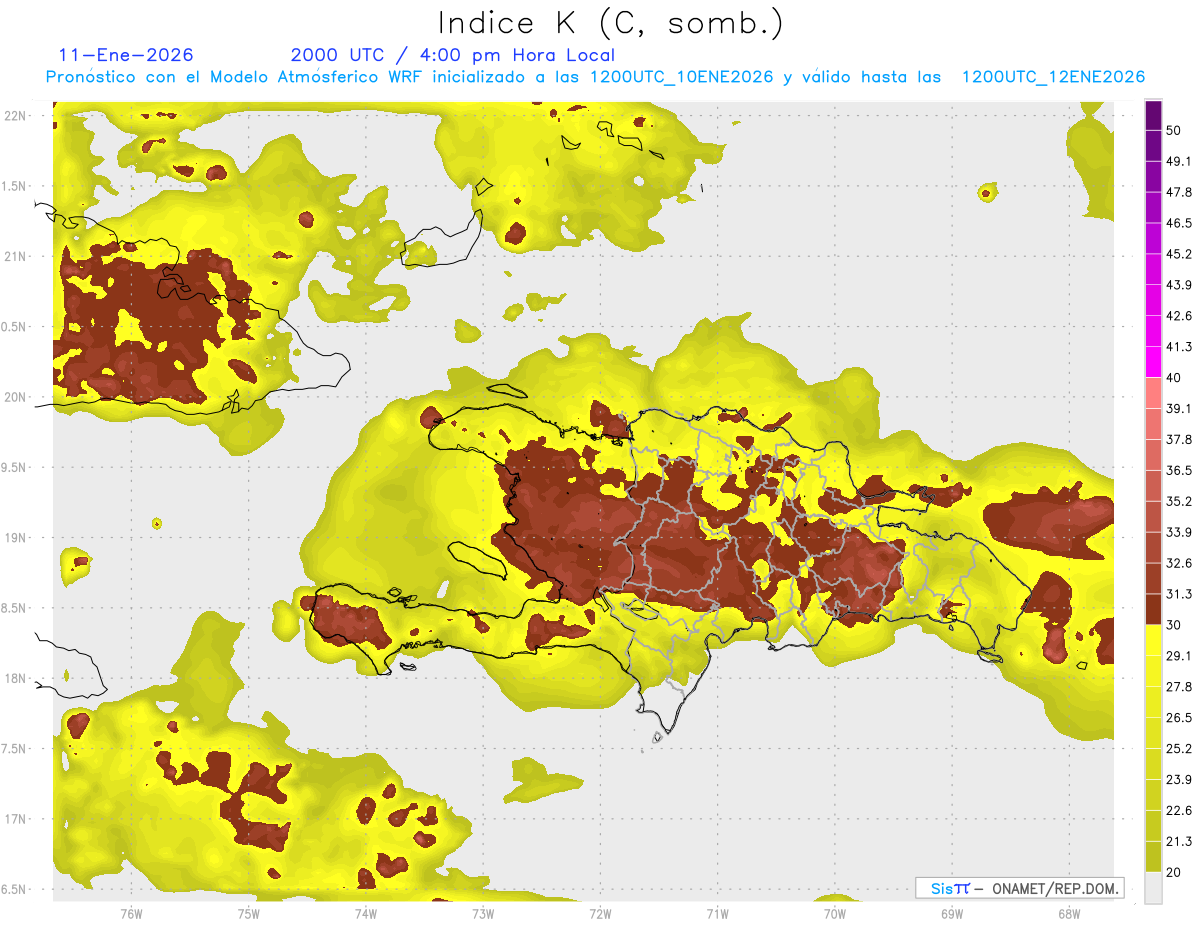Viewport: 1200px width, 927px height.
Task: Click the WRF model forecast description line
Action: 595,77
